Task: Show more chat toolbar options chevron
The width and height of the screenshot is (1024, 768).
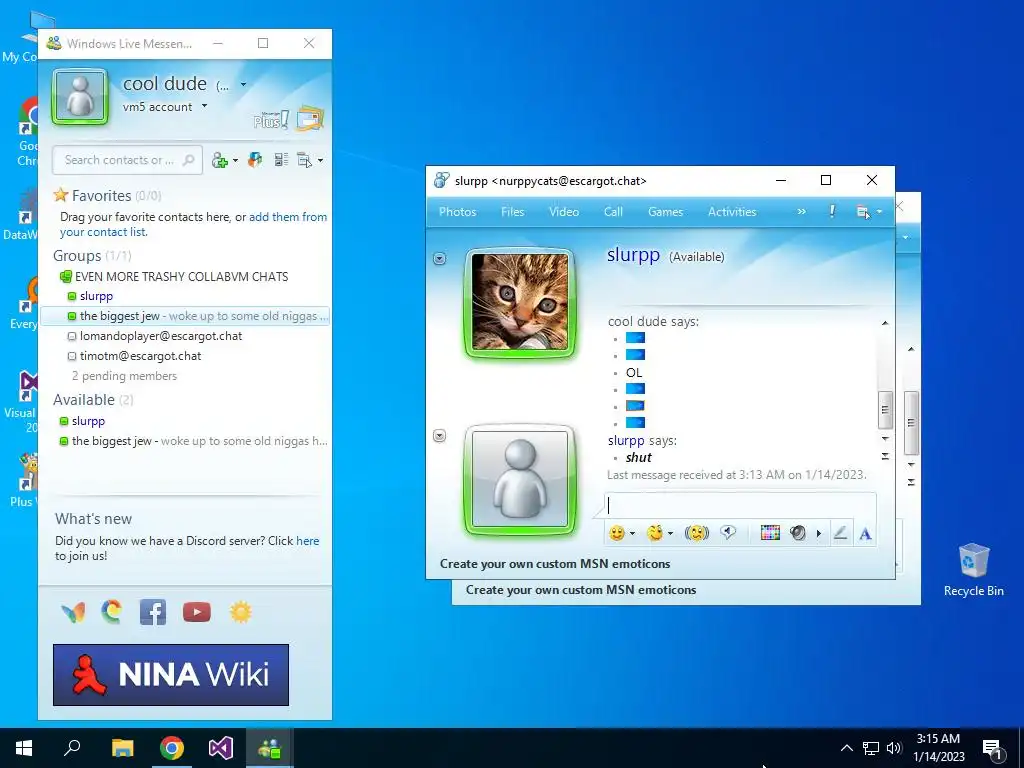Action: coord(801,212)
